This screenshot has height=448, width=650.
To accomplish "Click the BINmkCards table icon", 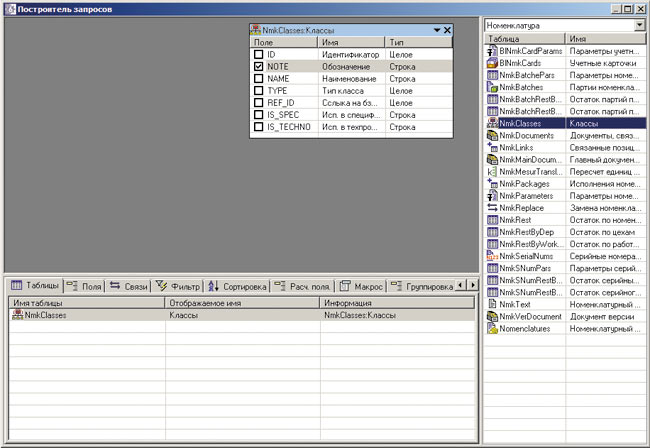I will (491, 62).
